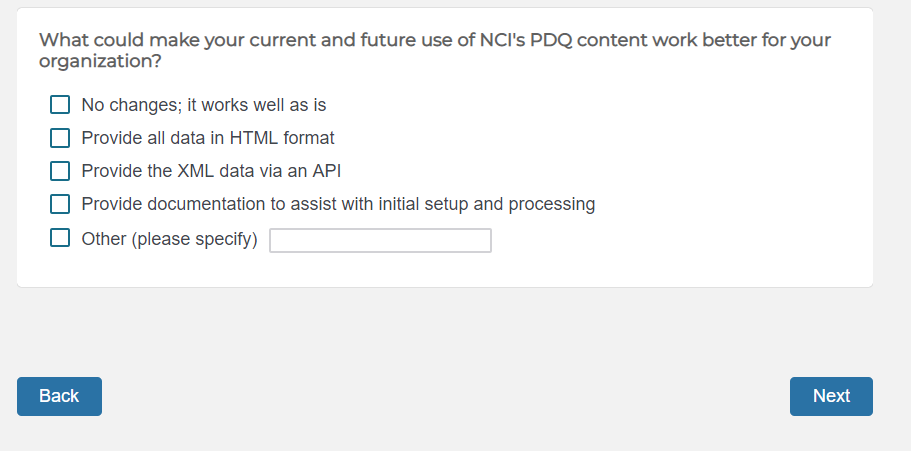Click the "No changes; it works well as is" label text
911x451 pixels.
tap(204, 105)
